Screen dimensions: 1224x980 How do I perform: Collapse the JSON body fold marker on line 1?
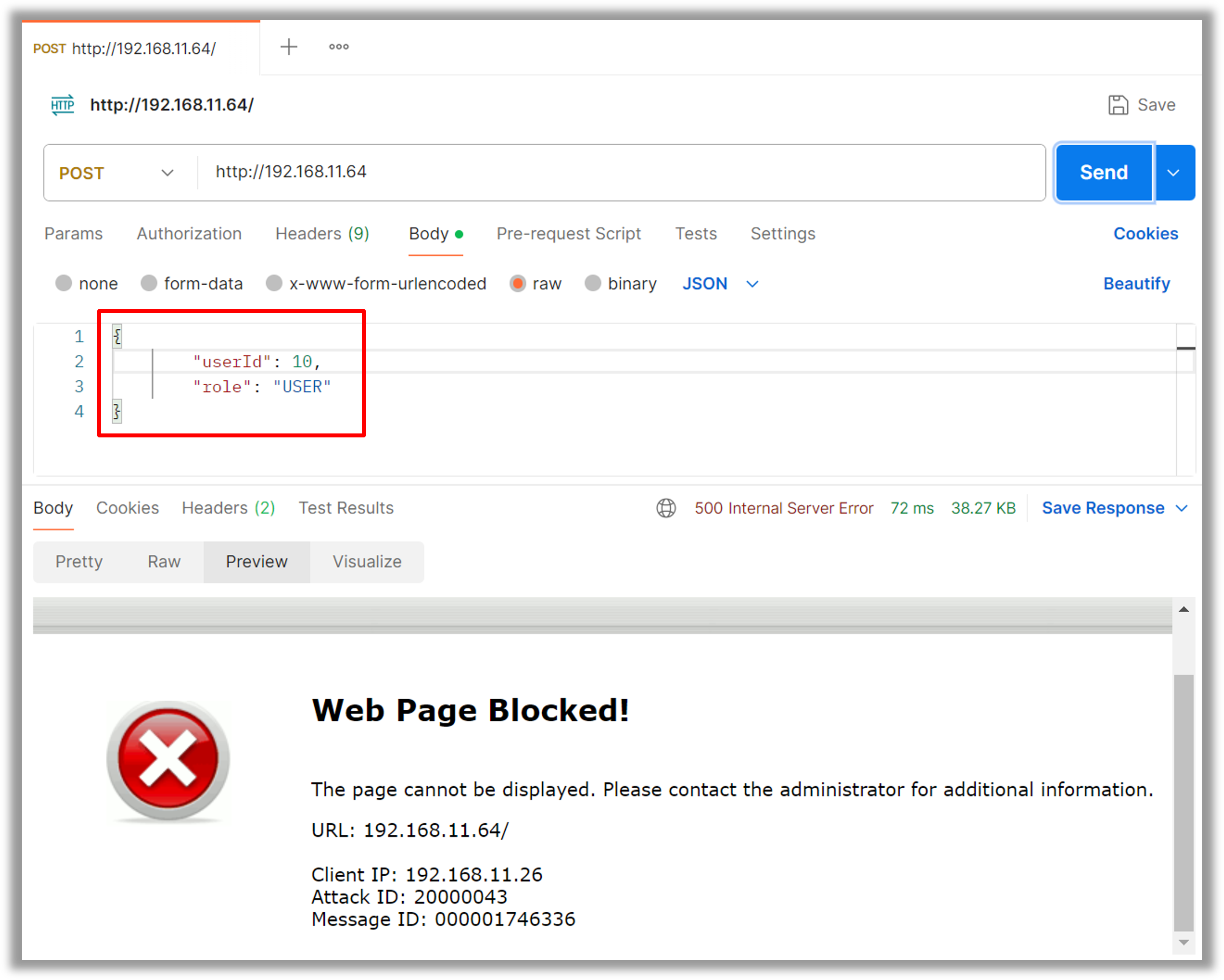click(116, 336)
